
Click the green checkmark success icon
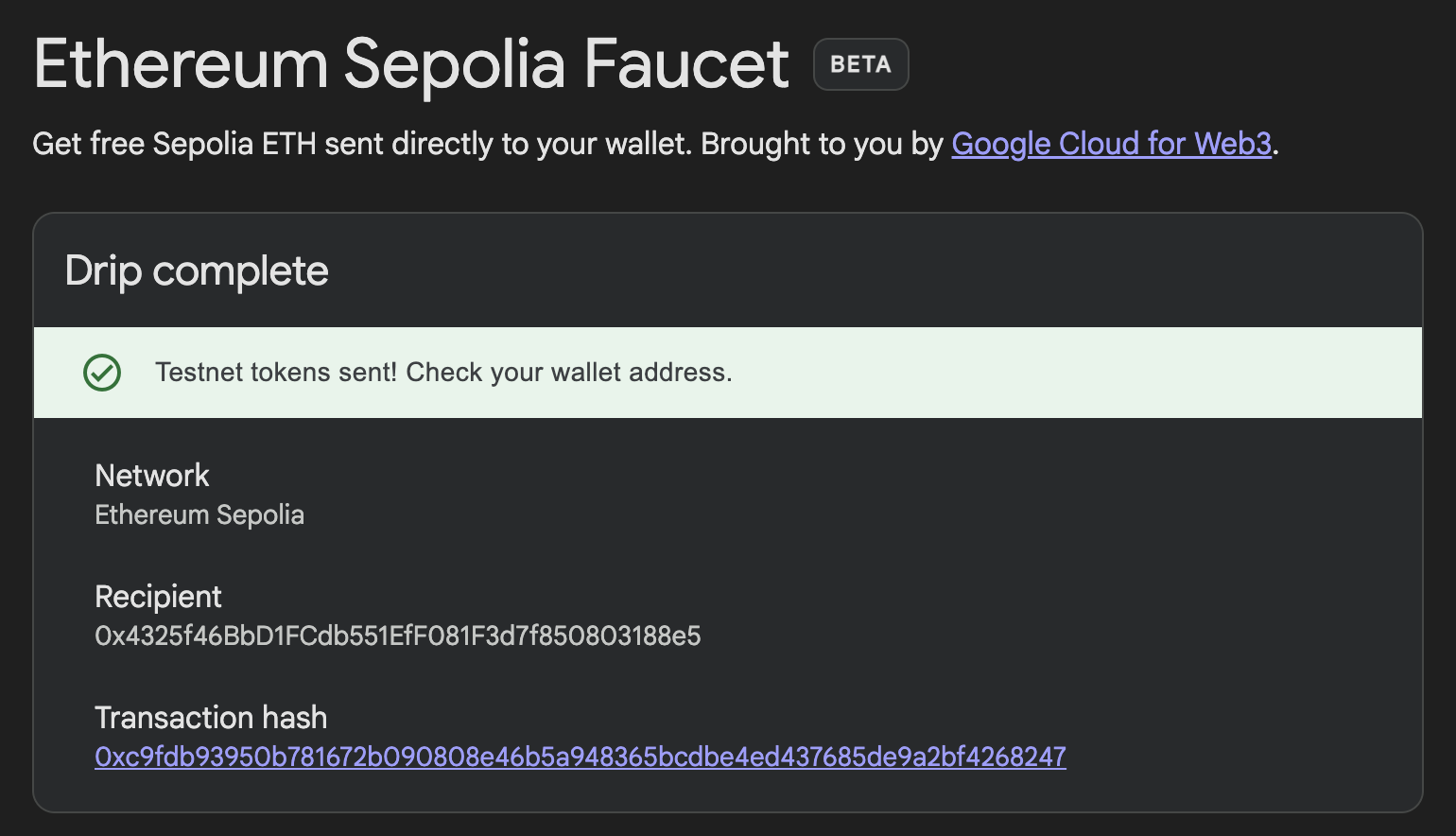coord(102,373)
